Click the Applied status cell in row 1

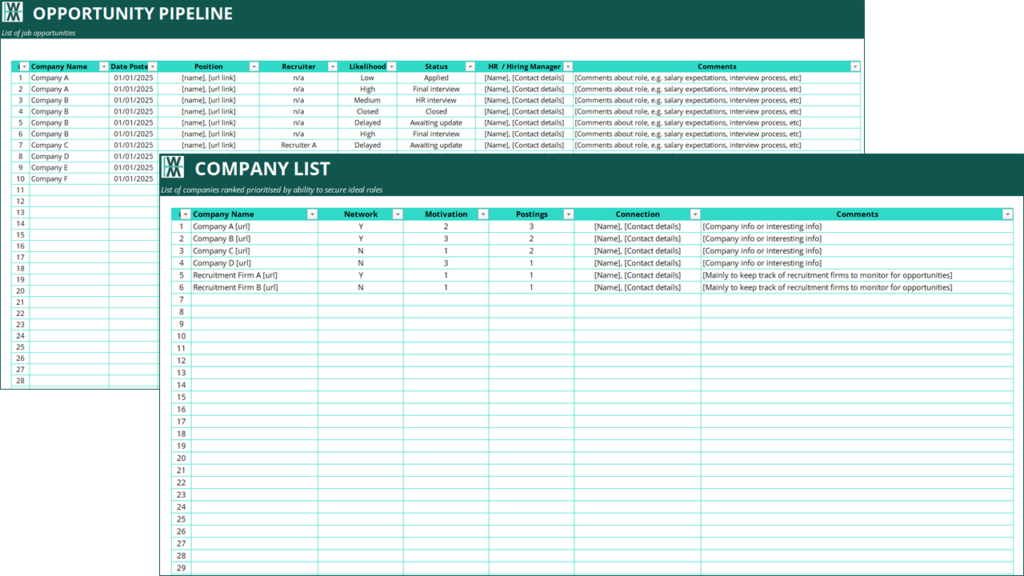[436, 78]
